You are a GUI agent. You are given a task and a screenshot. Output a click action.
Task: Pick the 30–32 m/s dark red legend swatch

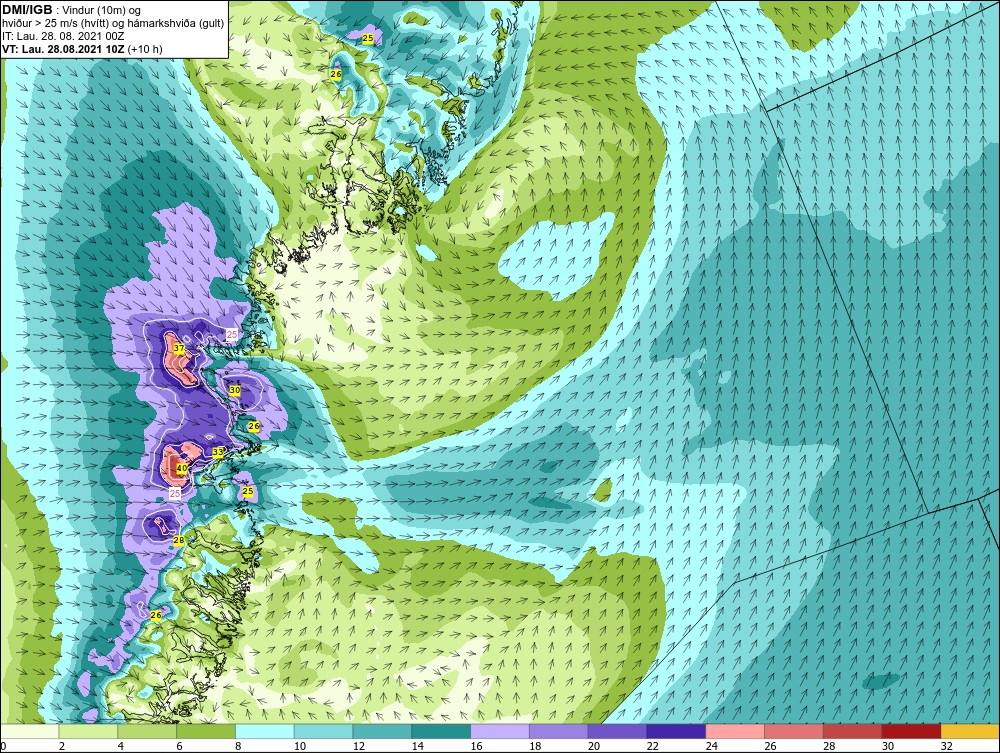pos(912,731)
